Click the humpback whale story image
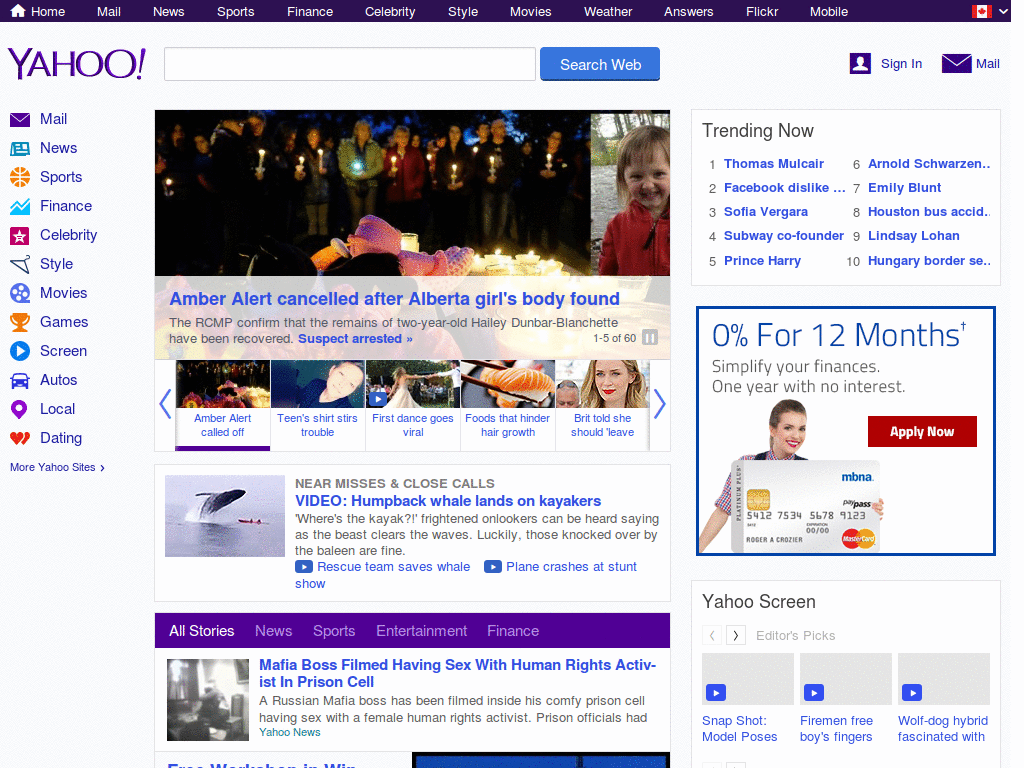This screenshot has height=768, width=1024. [x=225, y=516]
